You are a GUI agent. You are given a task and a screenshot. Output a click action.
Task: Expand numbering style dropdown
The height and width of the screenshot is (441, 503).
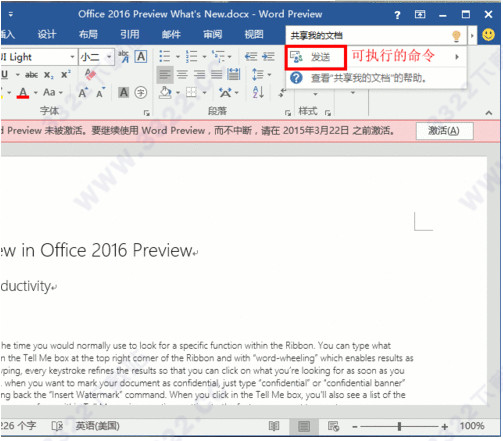tap(204, 57)
